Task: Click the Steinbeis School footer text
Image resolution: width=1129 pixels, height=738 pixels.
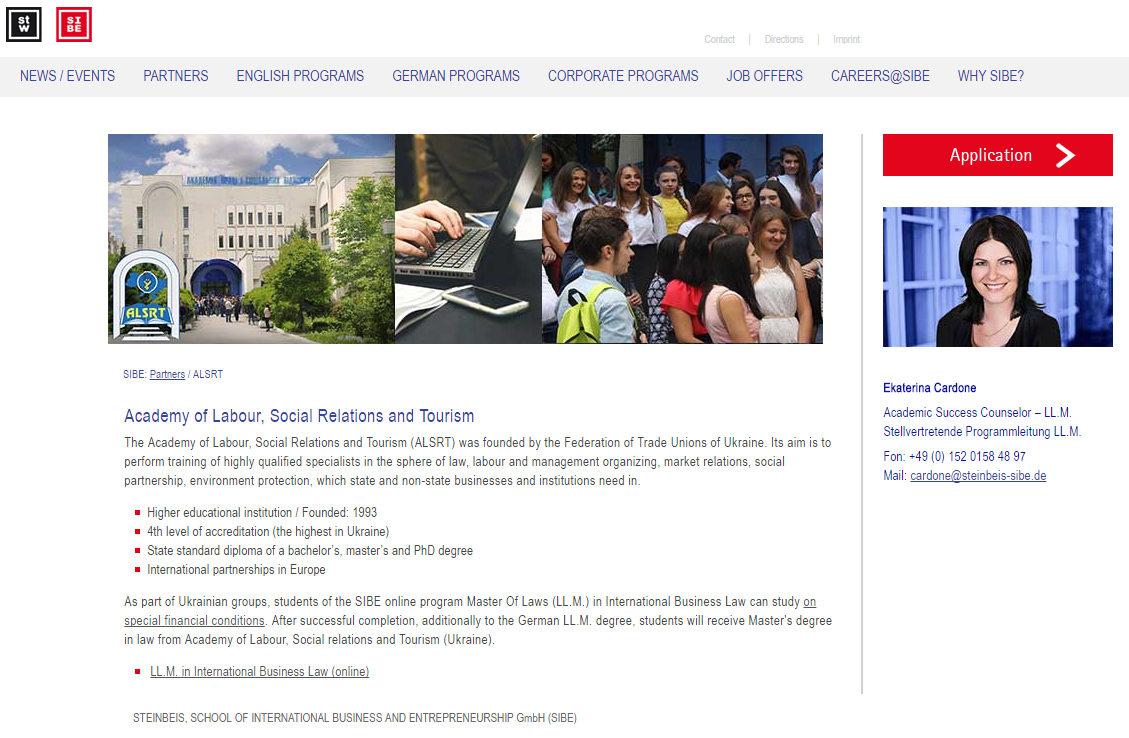Action: 355,718
